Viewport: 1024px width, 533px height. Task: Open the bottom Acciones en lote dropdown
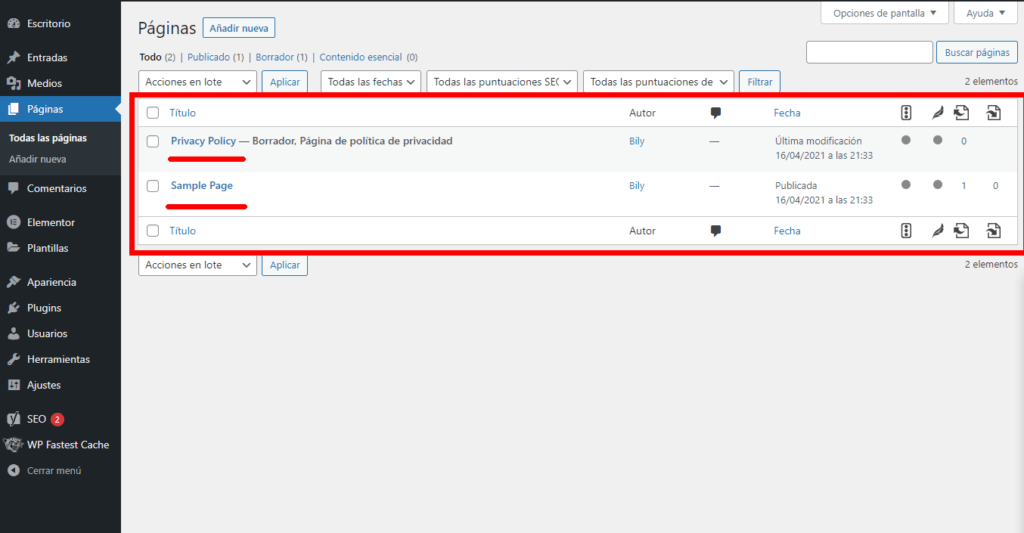pos(197,265)
